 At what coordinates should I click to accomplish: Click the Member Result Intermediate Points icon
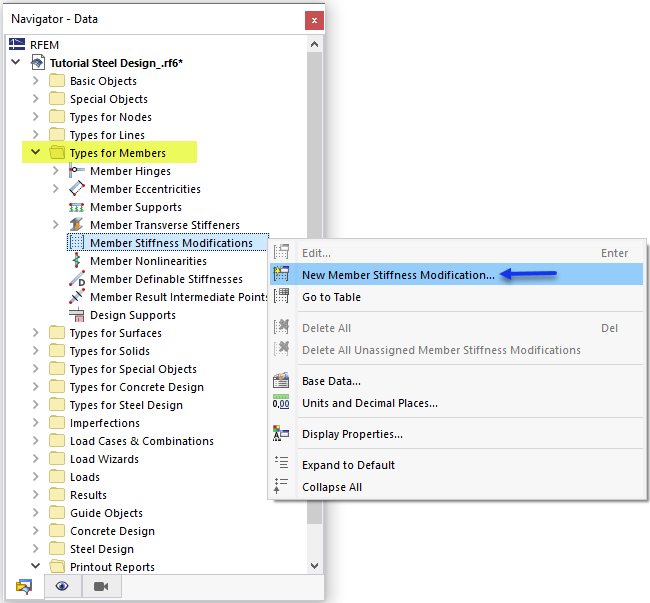77,297
